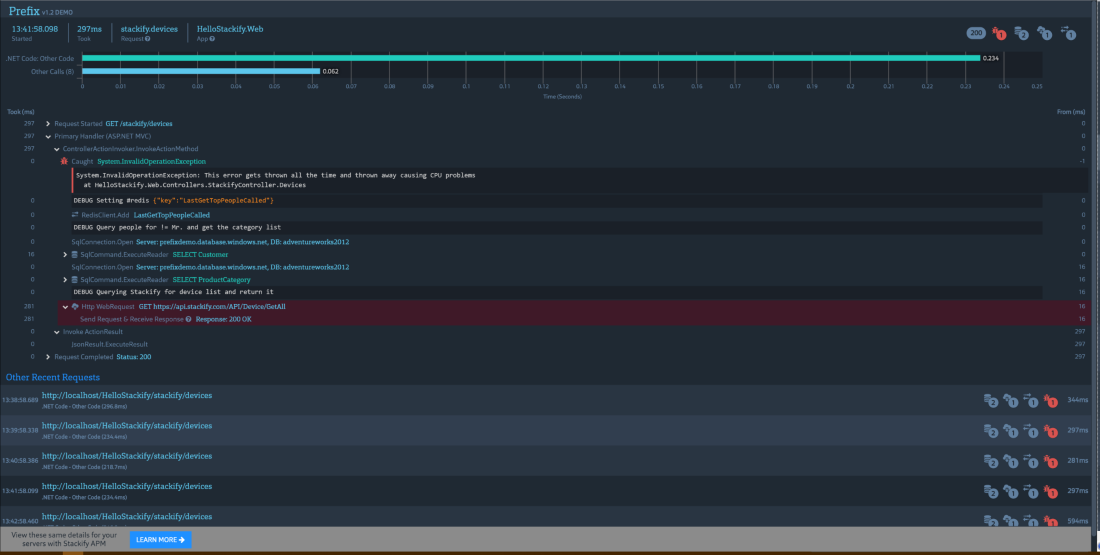This screenshot has height=555, width=1100.
Task: Click arrows icon on 13:39:58.338 request row
Action: pos(1031,430)
